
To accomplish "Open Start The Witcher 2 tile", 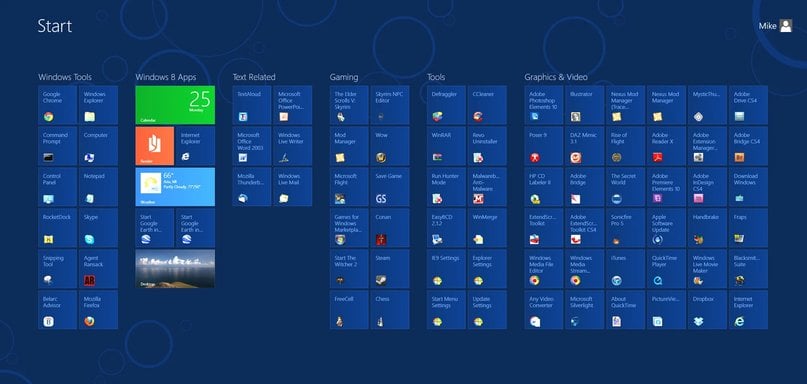I will click(x=349, y=269).
